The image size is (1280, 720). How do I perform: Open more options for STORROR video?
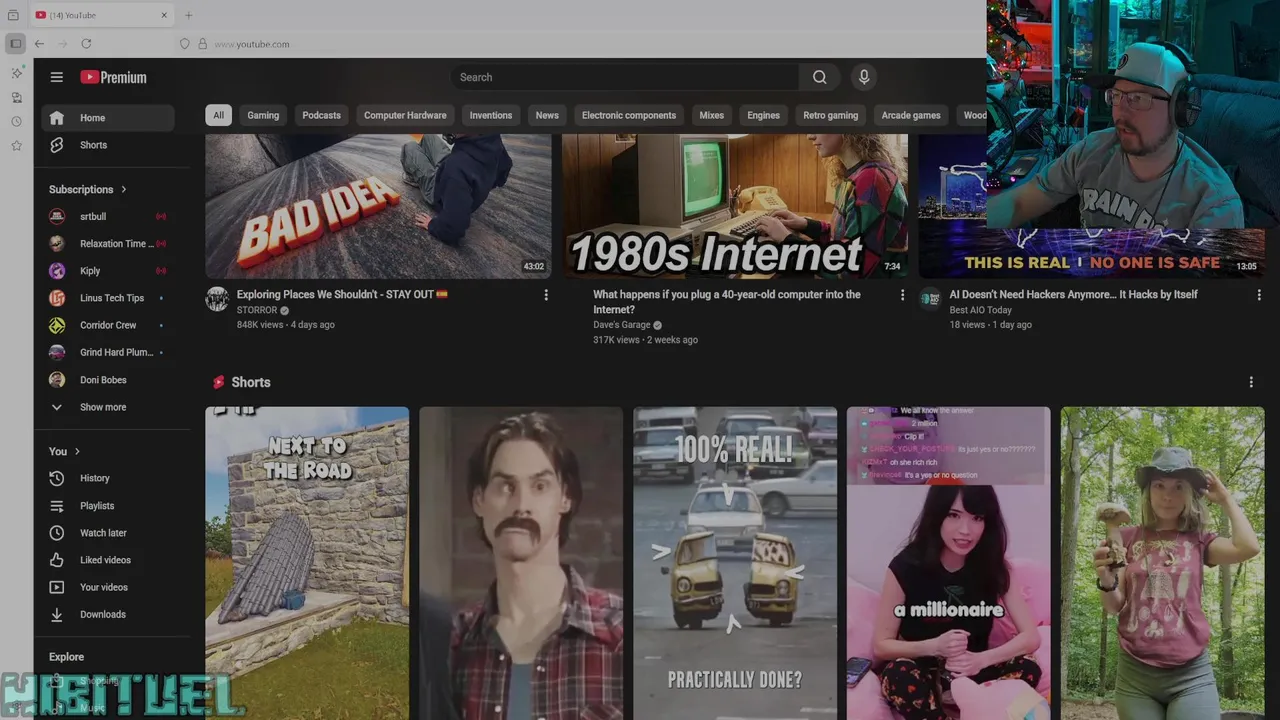[546, 295]
